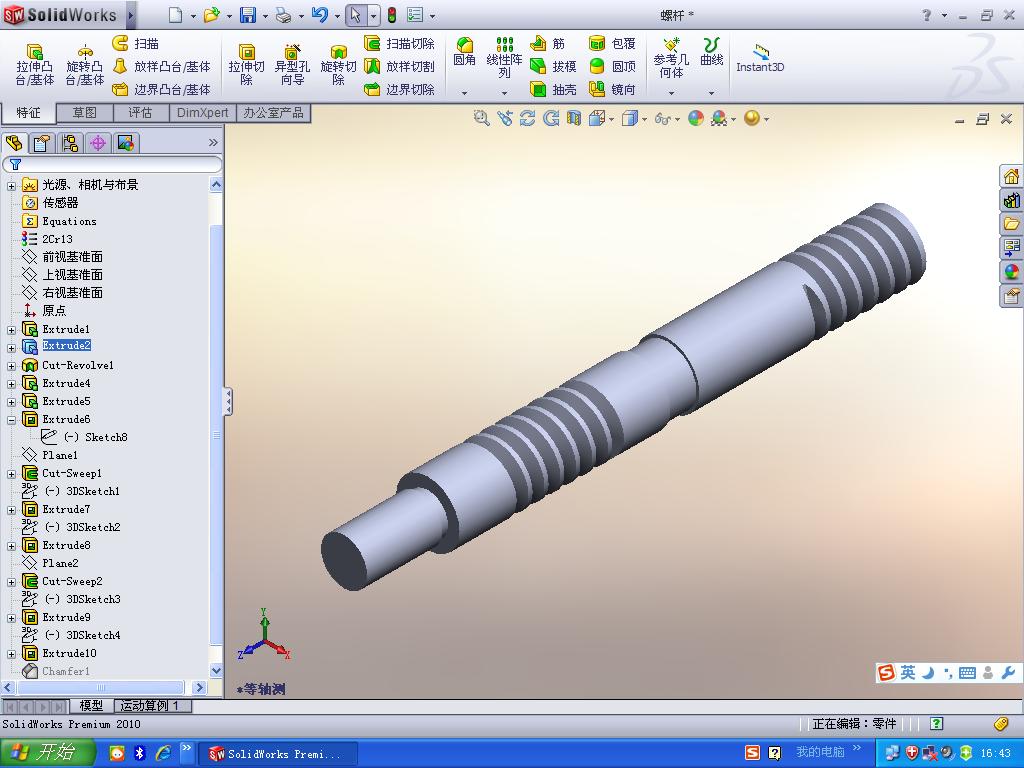Open Reference Geometry (参考几何体)
The width and height of the screenshot is (1024, 768).
pos(671,57)
